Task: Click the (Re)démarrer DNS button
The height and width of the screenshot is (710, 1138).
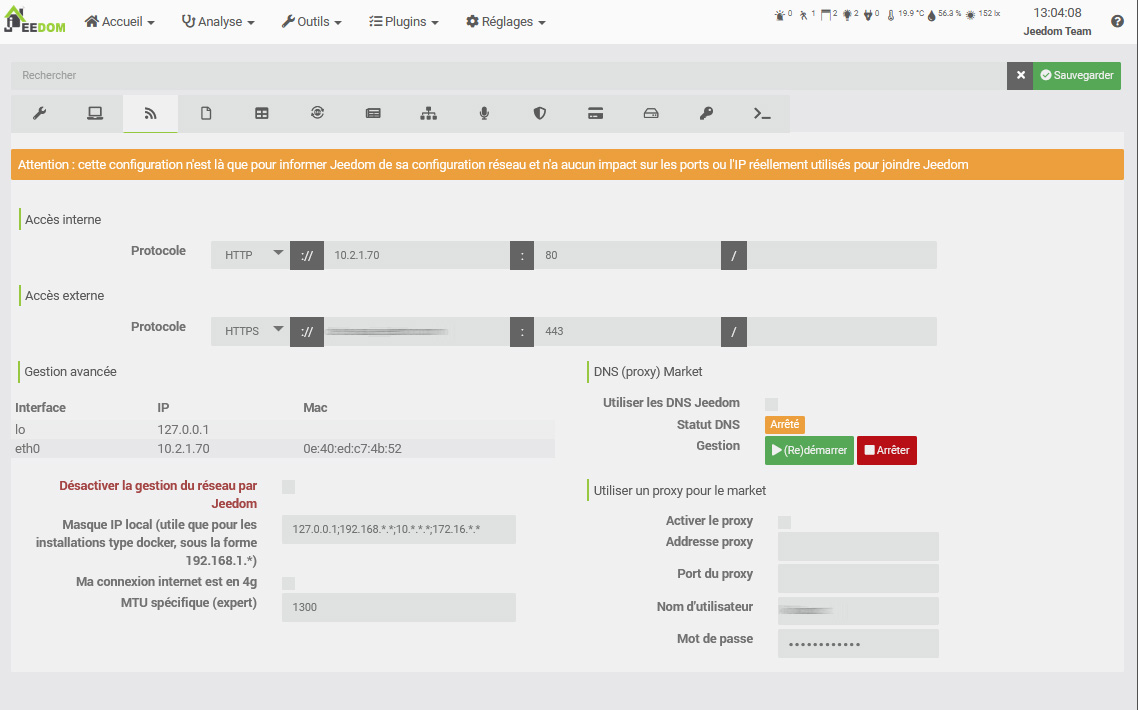Action: tap(809, 450)
